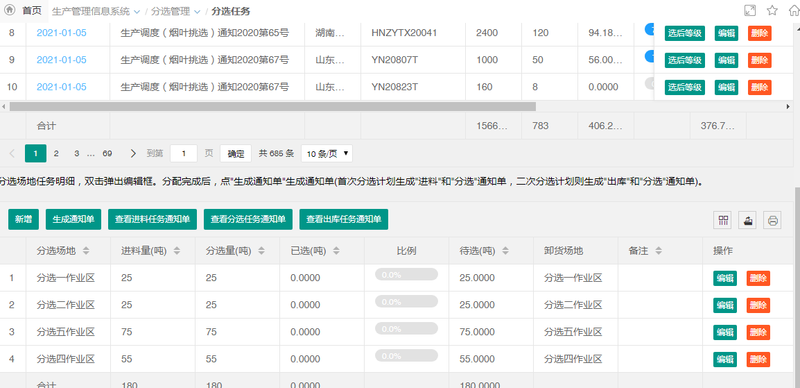This screenshot has width=800, height=388.
Task: Click 确定 pagination confirm button
Action: [x=236, y=153]
